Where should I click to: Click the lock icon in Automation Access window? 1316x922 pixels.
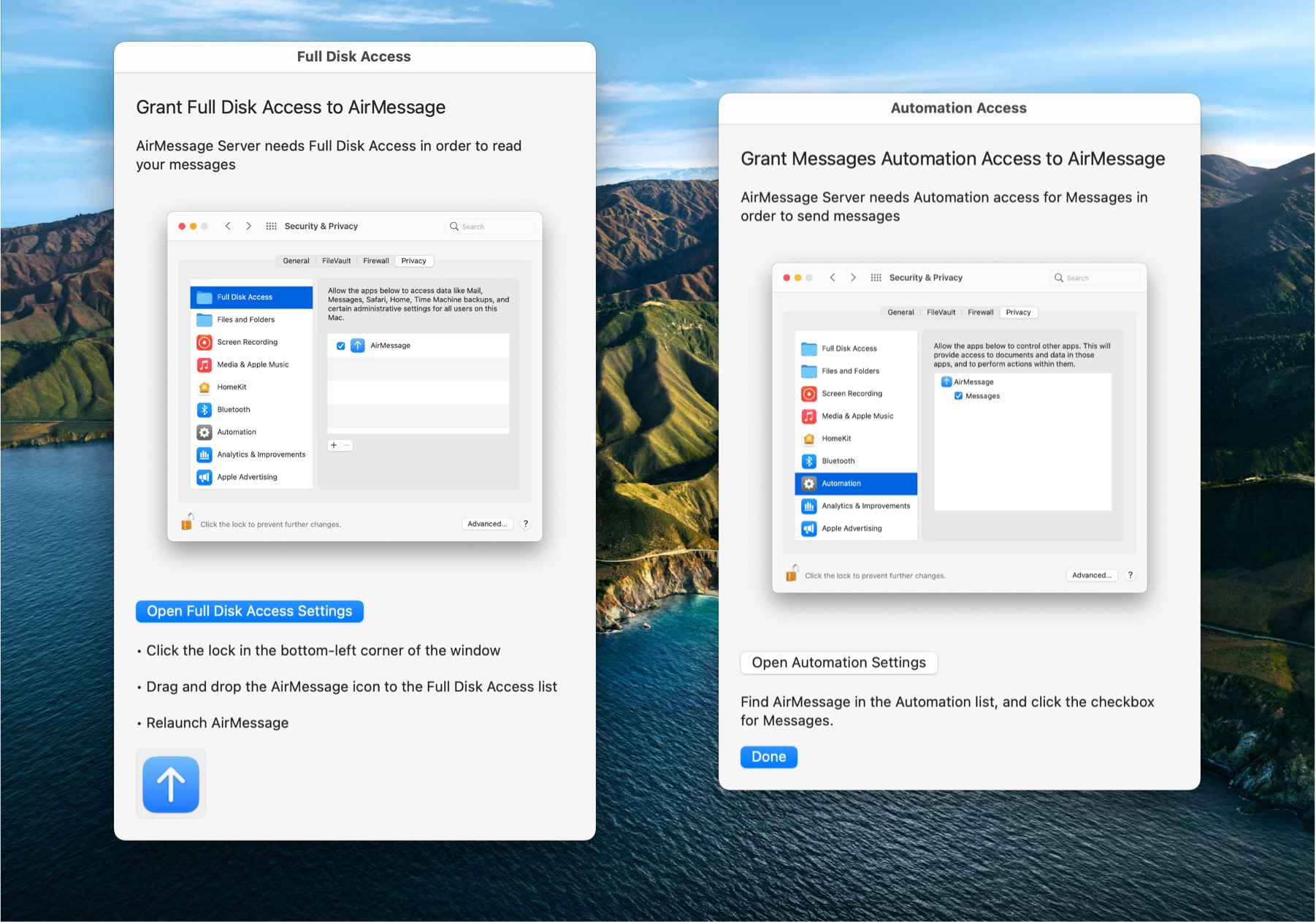pos(792,573)
